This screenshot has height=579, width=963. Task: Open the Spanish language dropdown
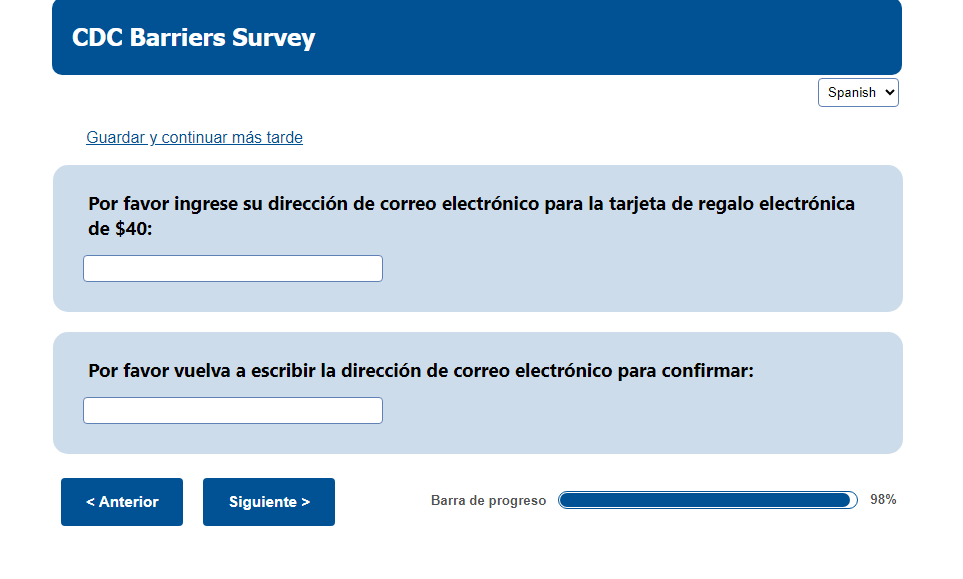(x=858, y=92)
